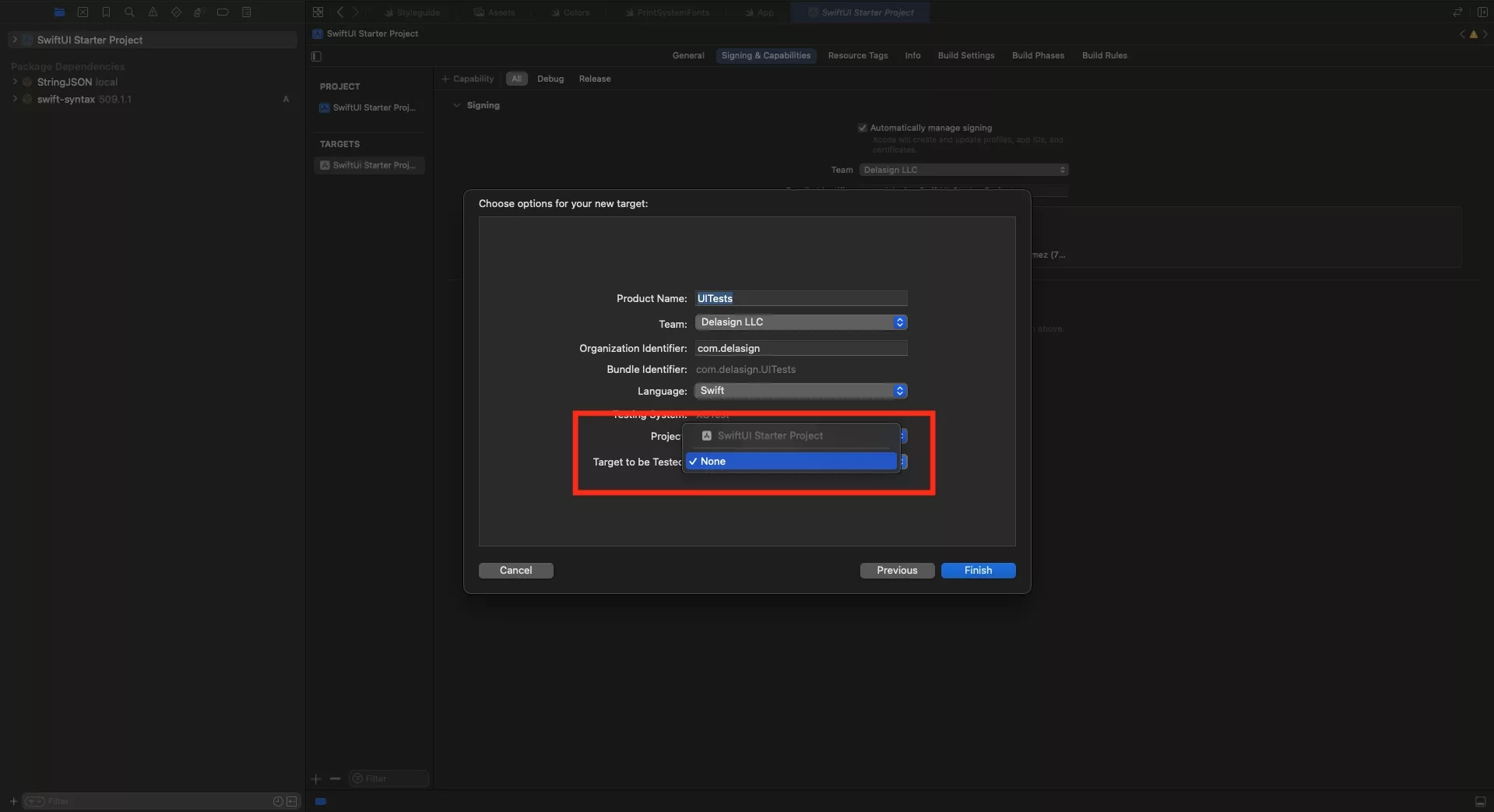
Task: Open the Colors editor tab
Action: coord(571,12)
